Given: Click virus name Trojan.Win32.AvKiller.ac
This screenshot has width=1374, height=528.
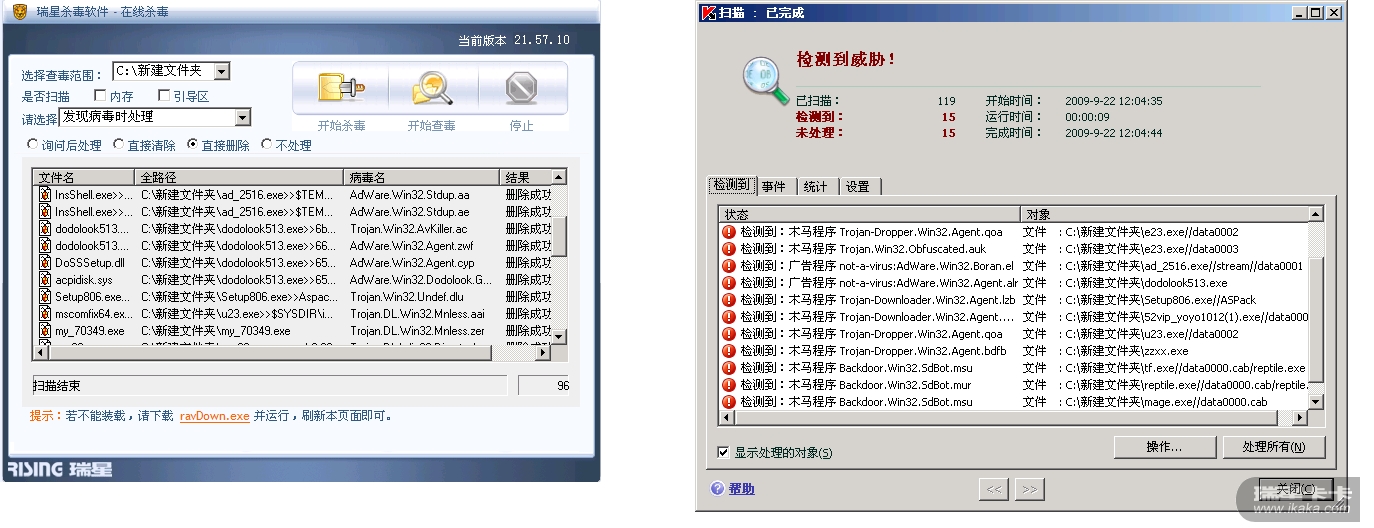Looking at the screenshot, I should pyautogui.click(x=408, y=229).
